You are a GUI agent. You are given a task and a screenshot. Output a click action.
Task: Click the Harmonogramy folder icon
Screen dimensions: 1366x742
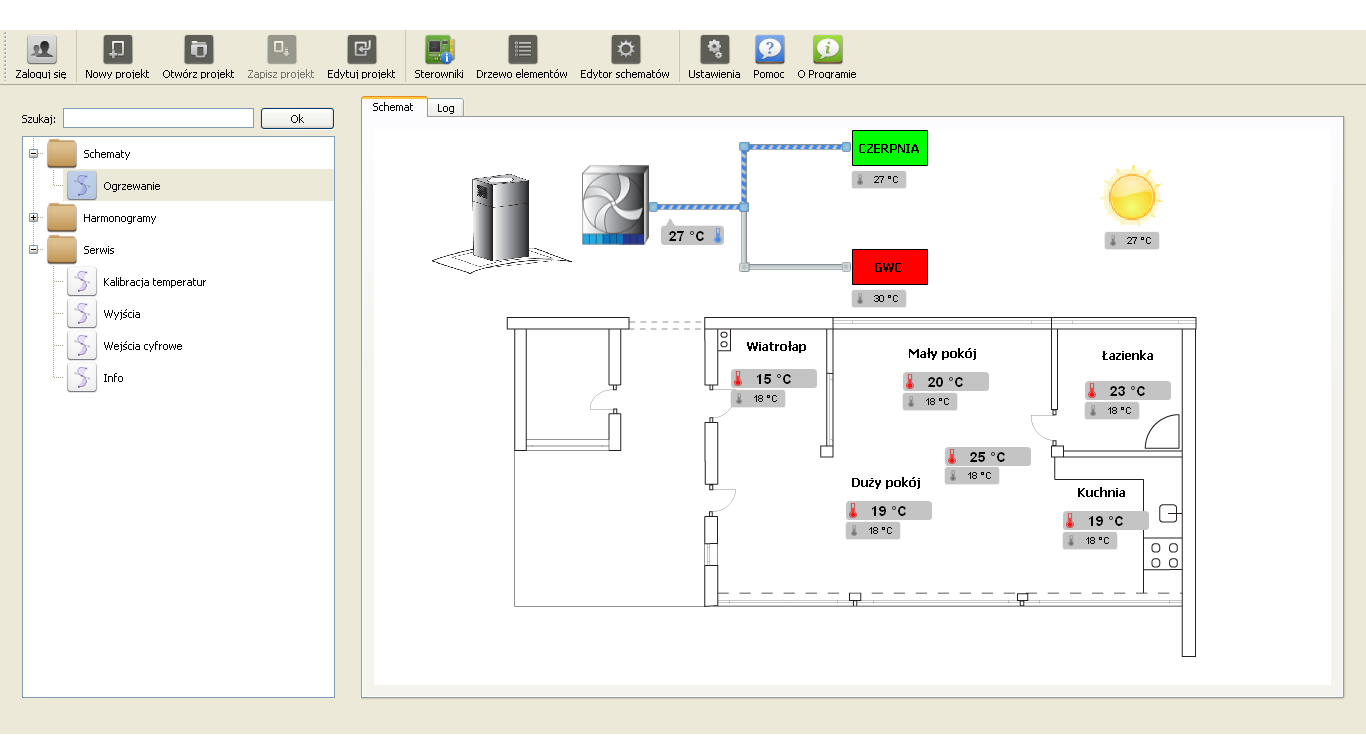[62, 218]
